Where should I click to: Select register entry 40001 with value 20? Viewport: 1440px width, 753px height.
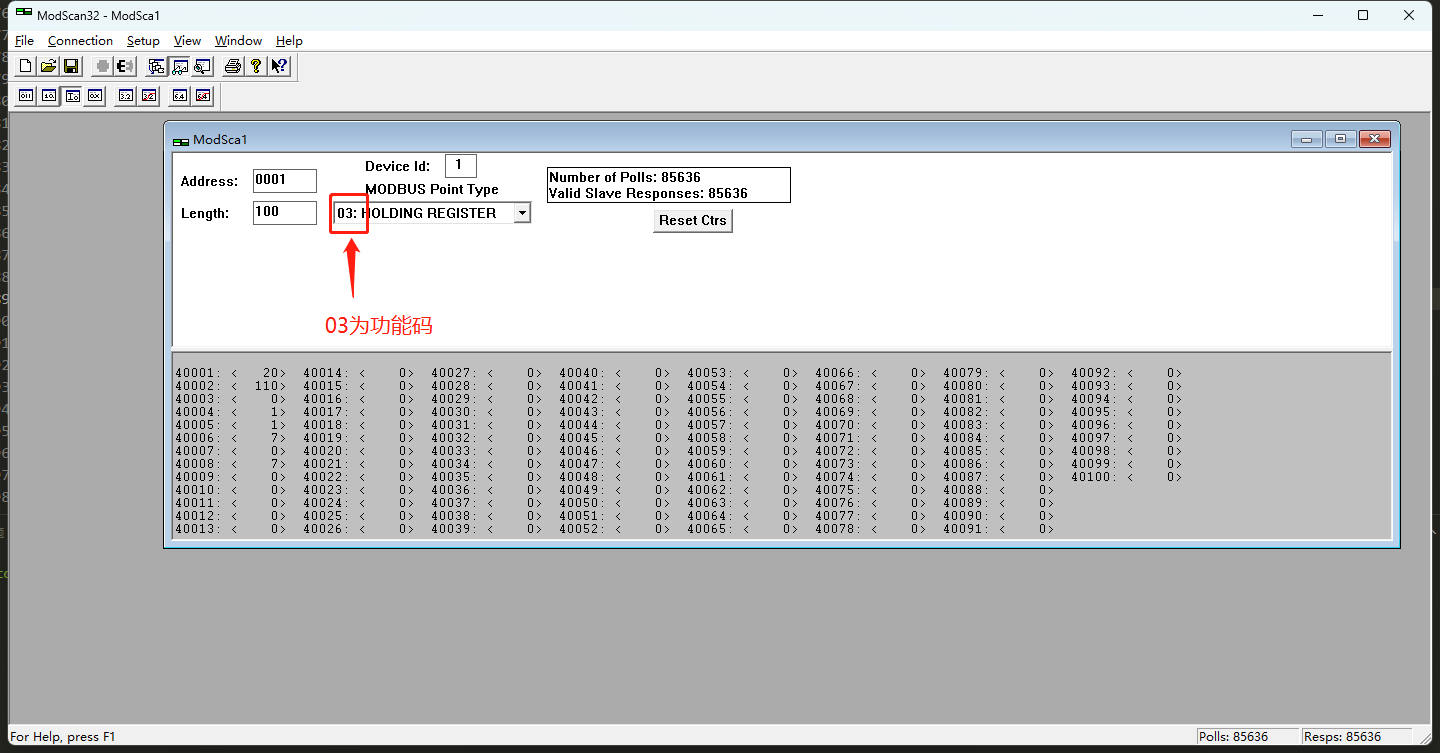pos(231,373)
